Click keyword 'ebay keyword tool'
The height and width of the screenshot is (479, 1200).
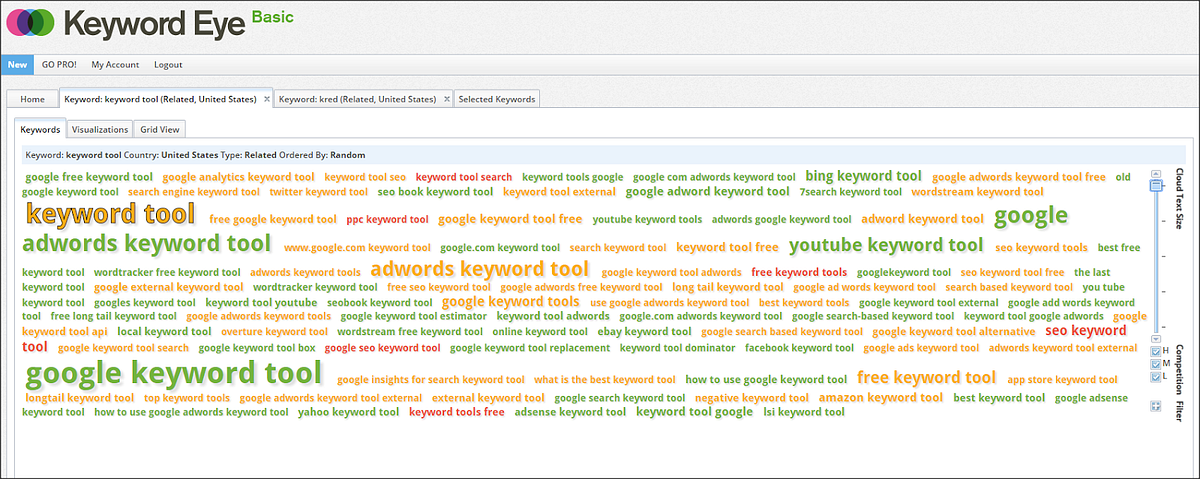(644, 331)
